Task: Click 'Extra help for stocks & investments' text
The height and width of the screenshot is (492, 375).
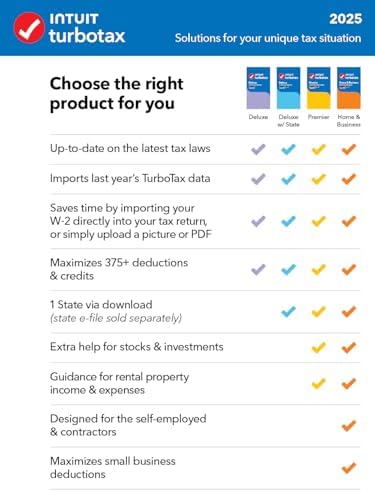Action: 137,347
